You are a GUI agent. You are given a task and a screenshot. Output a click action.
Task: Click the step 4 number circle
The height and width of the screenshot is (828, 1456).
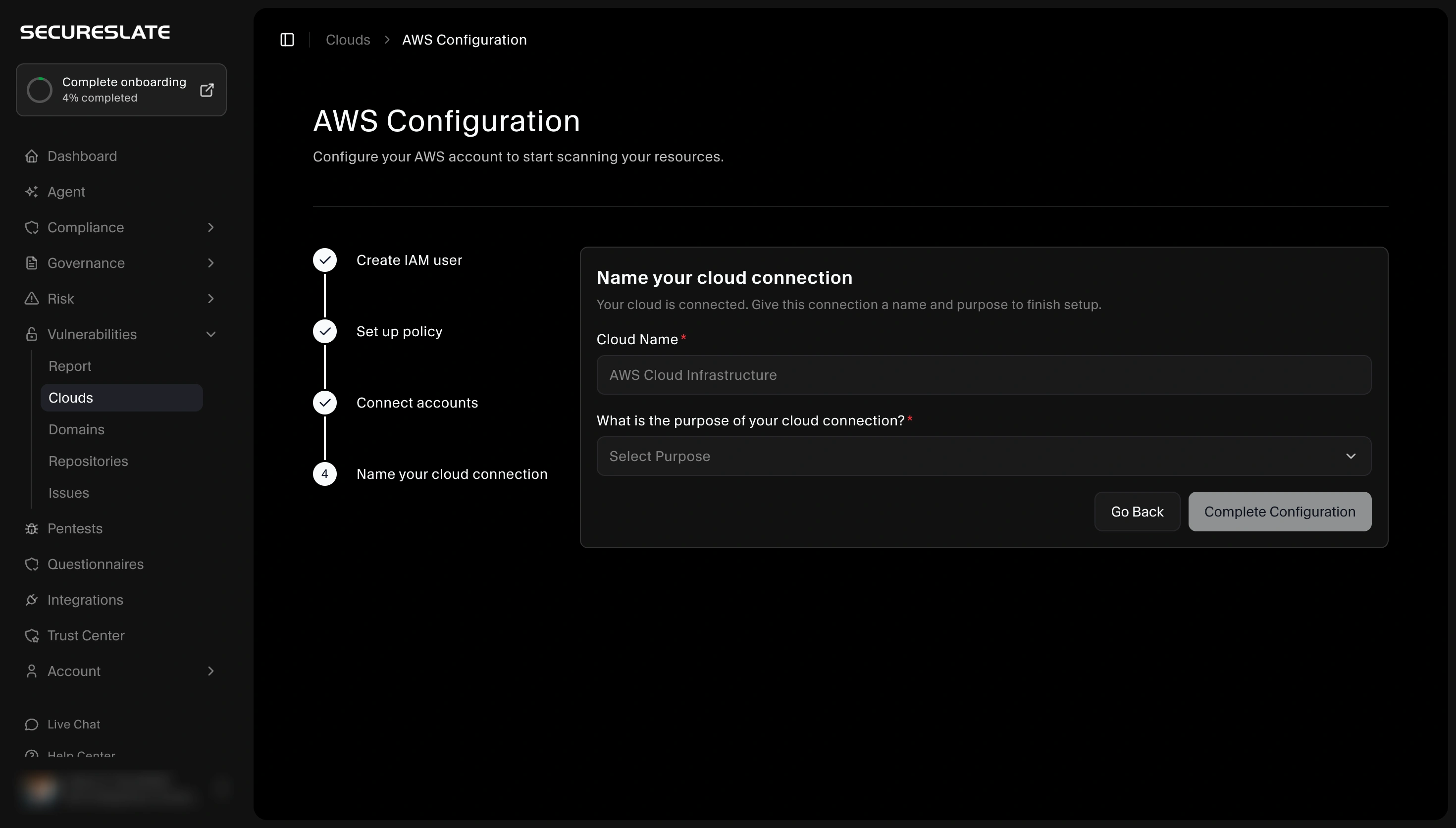[325, 474]
